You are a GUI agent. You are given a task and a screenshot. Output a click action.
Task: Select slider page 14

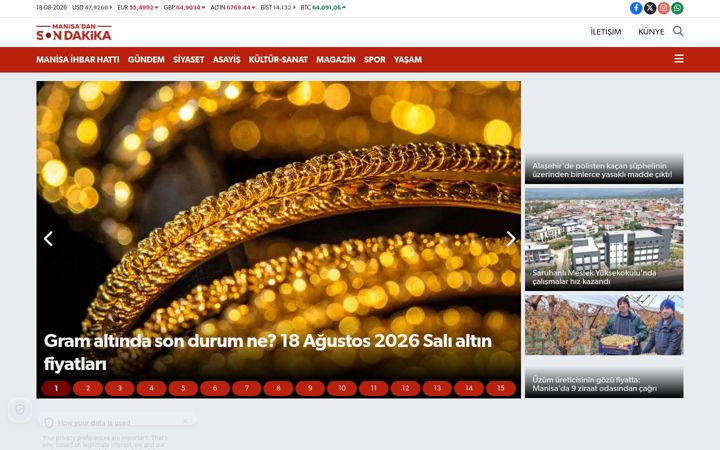point(469,388)
